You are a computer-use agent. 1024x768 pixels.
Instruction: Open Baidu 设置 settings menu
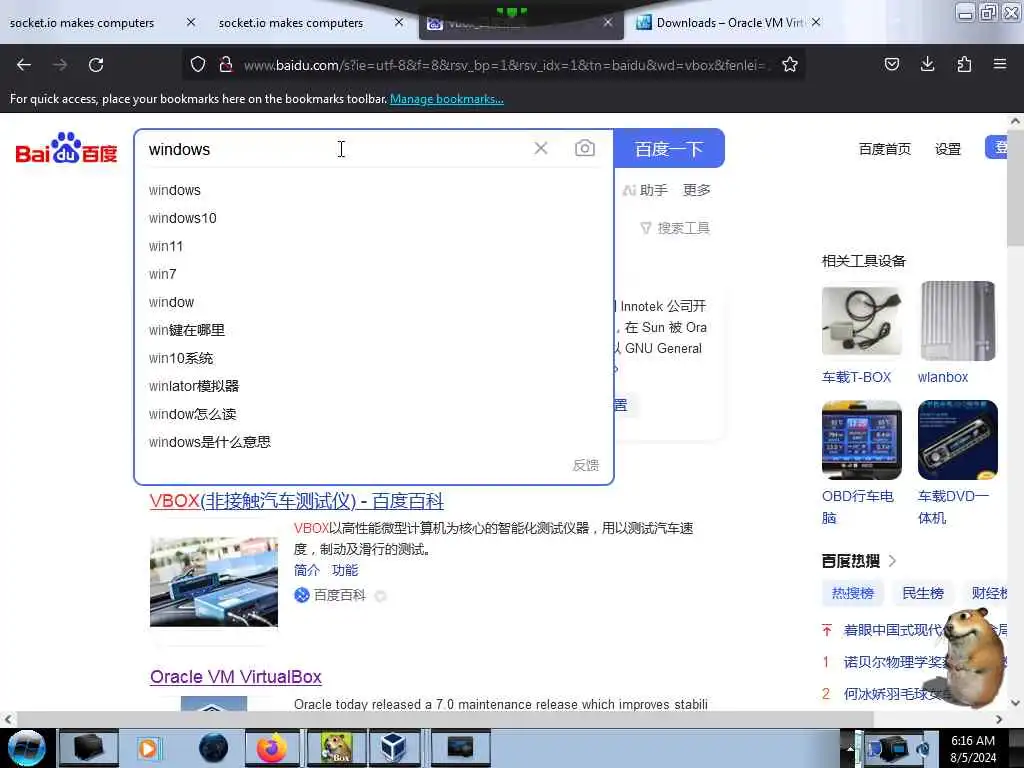[948, 149]
